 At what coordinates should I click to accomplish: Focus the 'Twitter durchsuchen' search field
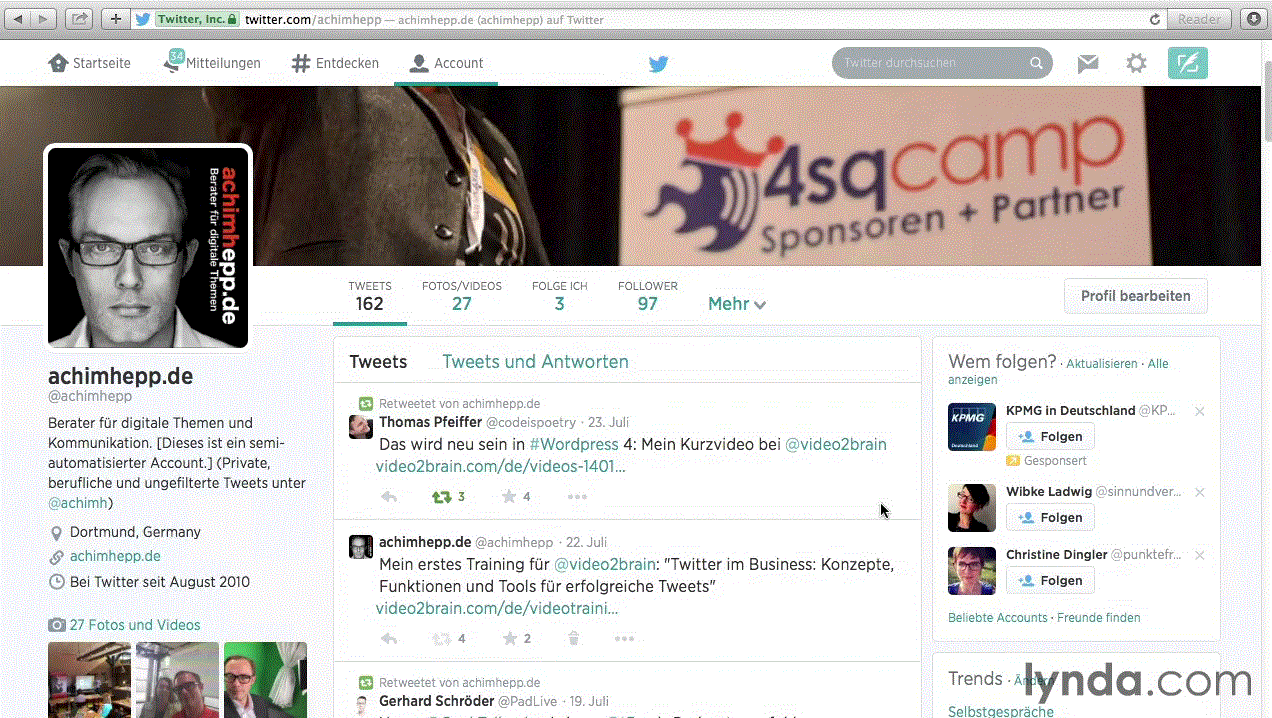click(942, 63)
